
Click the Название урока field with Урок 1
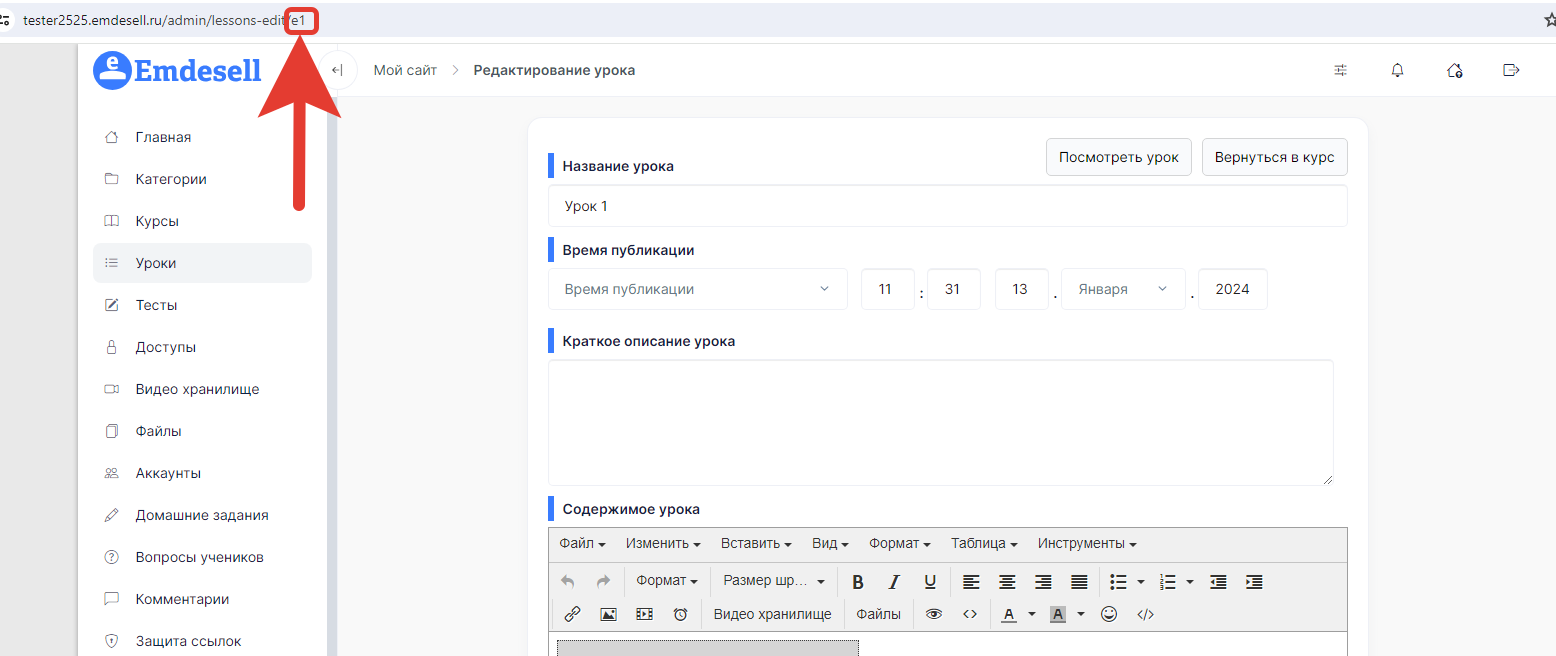point(948,206)
